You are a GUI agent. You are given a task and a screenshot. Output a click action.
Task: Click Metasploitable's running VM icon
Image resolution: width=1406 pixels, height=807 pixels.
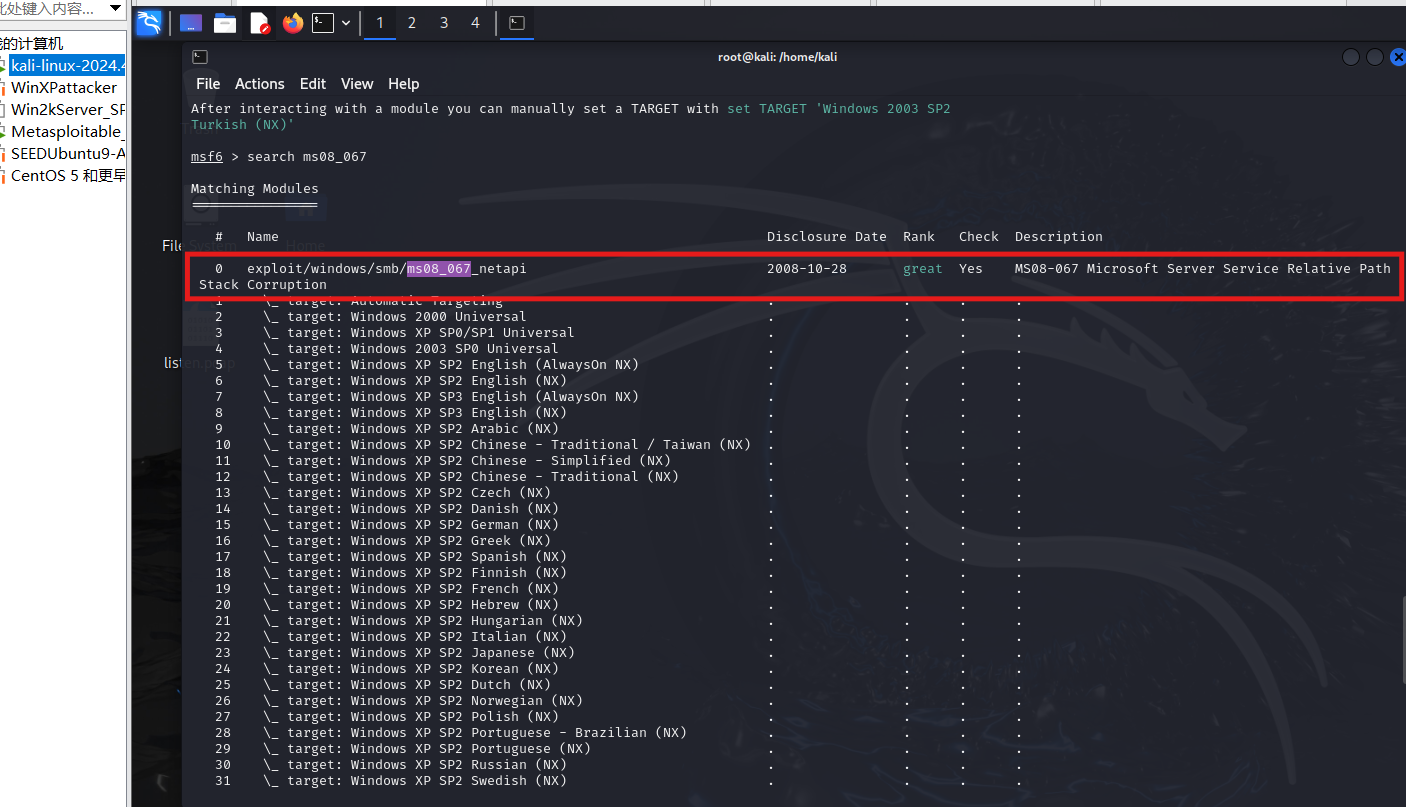[x=3, y=132]
